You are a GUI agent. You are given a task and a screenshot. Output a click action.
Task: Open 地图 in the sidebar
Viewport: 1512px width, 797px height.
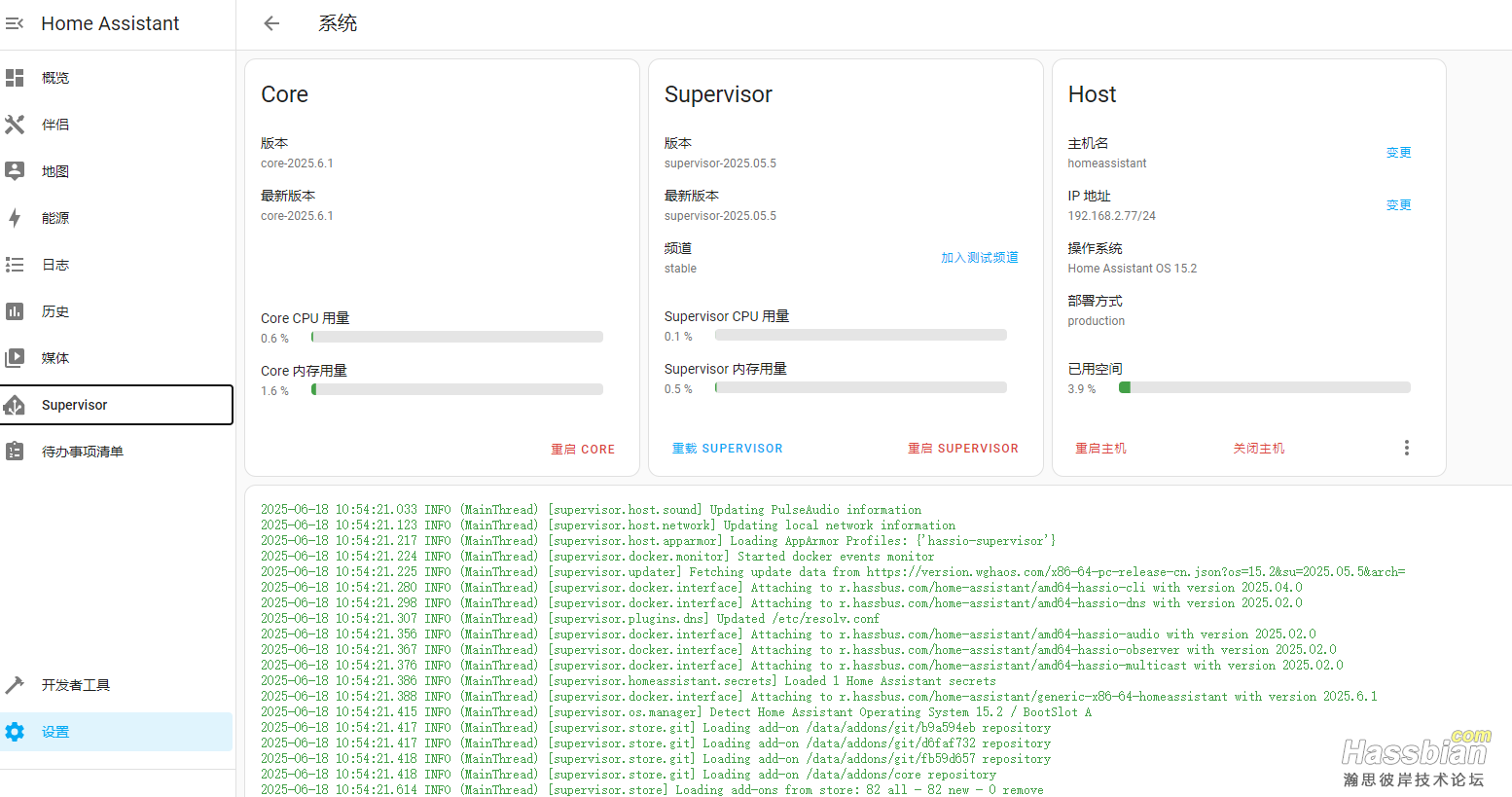[116, 171]
